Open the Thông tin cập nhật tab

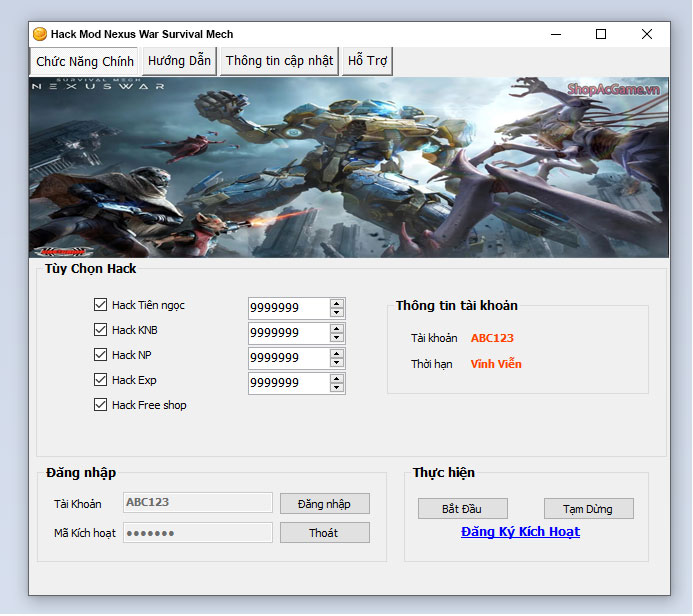tap(279, 61)
